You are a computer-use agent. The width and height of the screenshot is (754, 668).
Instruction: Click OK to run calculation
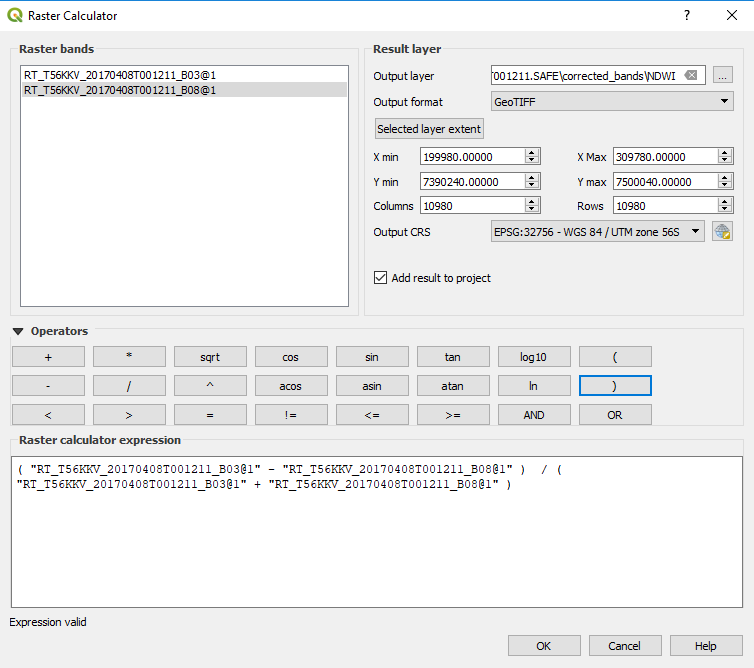click(544, 646)
